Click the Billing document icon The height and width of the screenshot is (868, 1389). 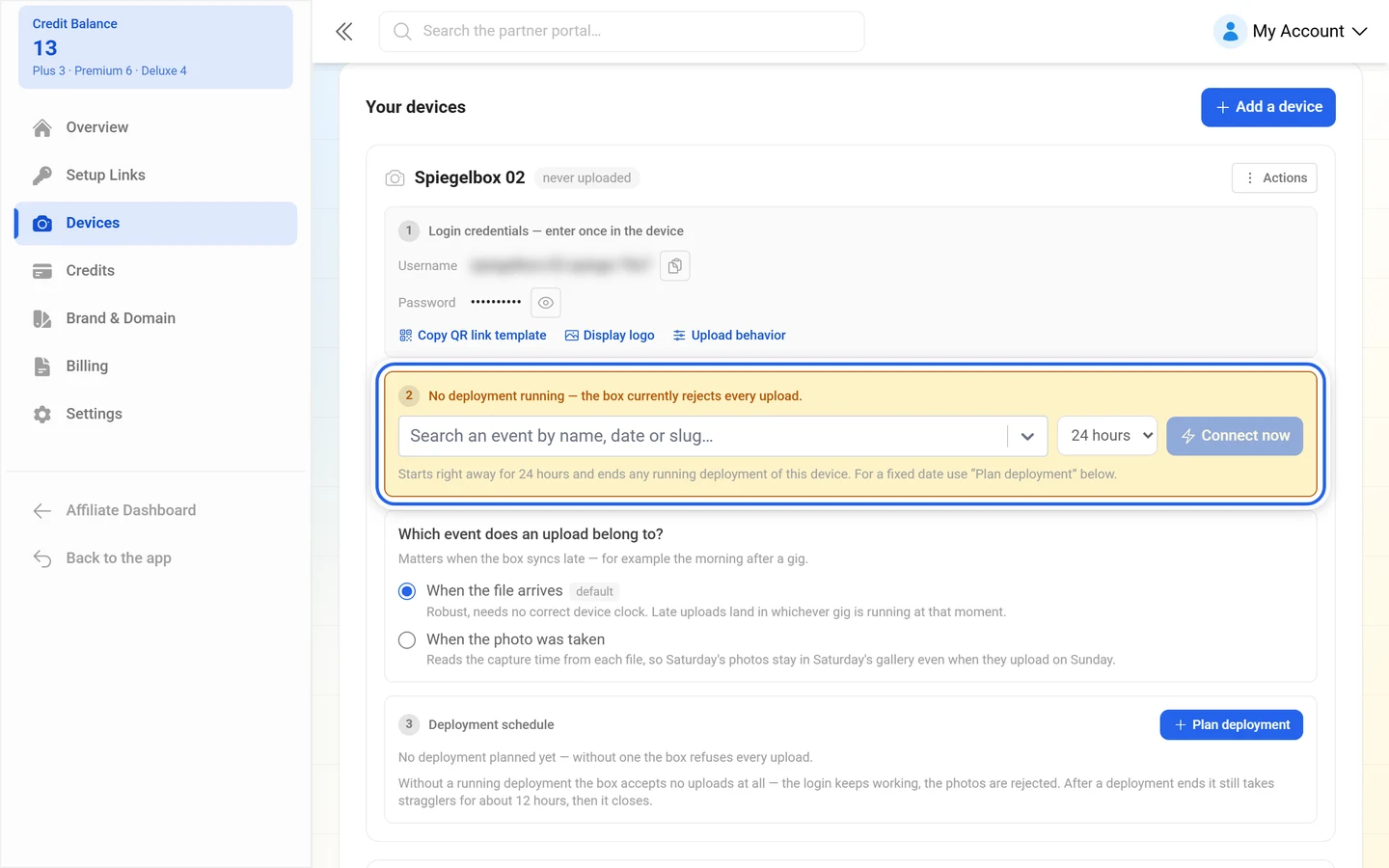tap(42, 366)
